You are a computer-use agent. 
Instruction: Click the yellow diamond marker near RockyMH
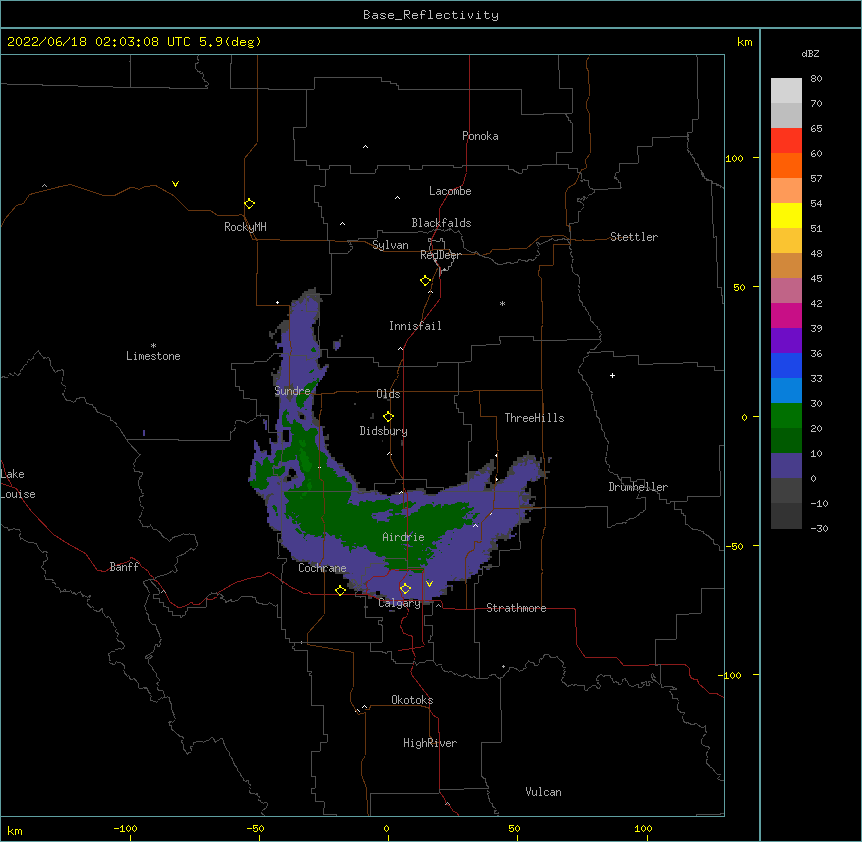250,204
